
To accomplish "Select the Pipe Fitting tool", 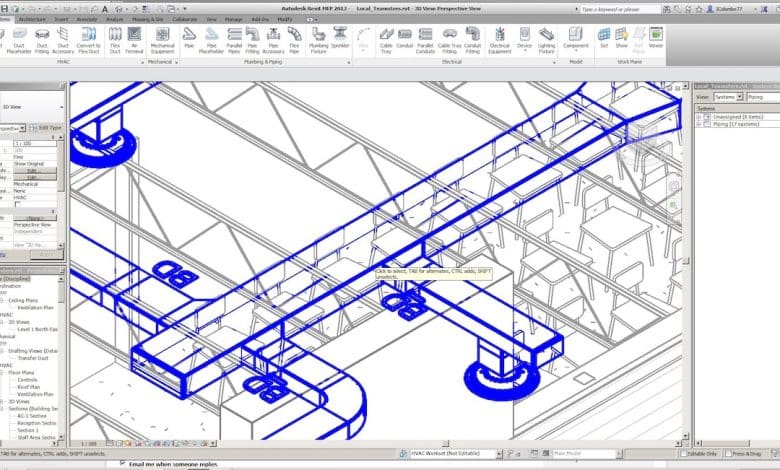I will point(252,41).
